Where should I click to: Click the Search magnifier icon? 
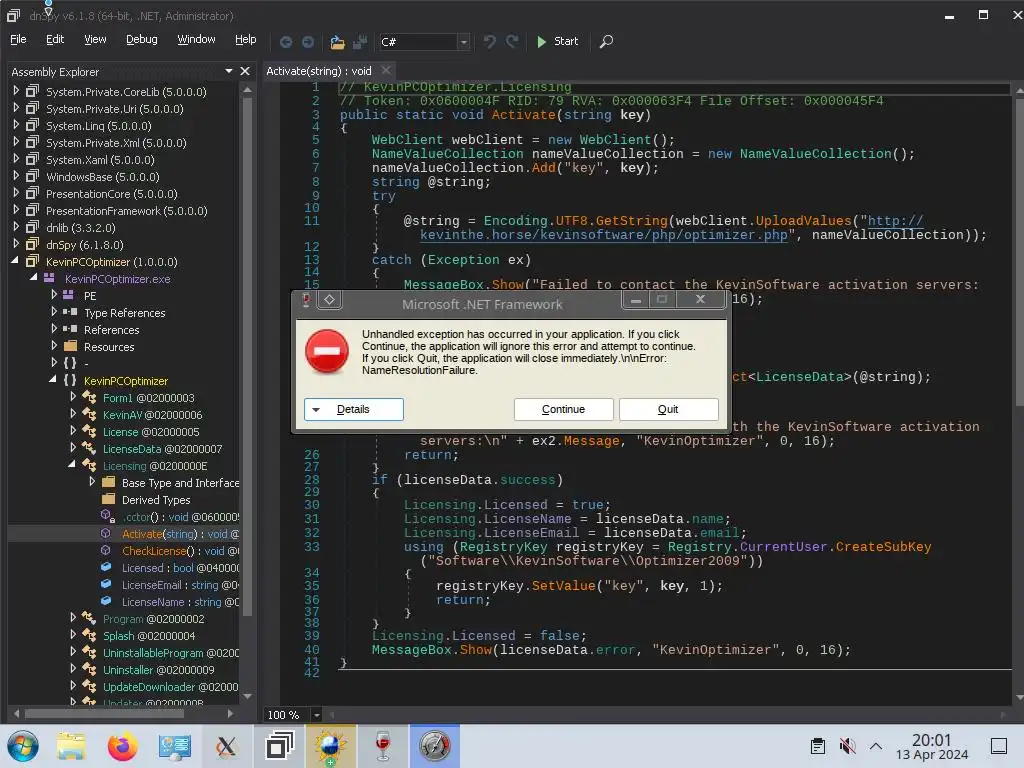point(606,42)
